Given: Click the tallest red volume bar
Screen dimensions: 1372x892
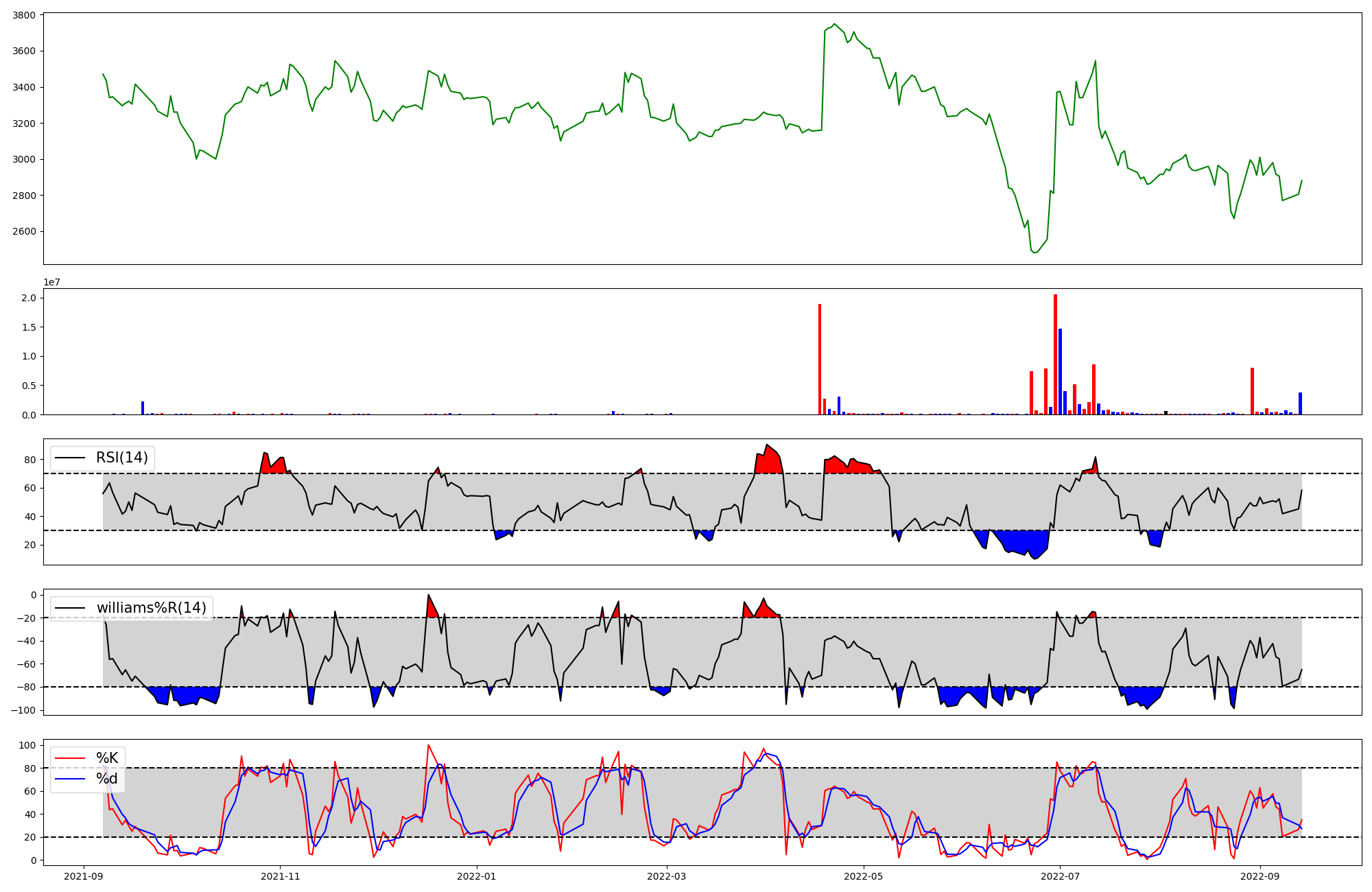Looking at the screenshot, I should (1055, 354).
